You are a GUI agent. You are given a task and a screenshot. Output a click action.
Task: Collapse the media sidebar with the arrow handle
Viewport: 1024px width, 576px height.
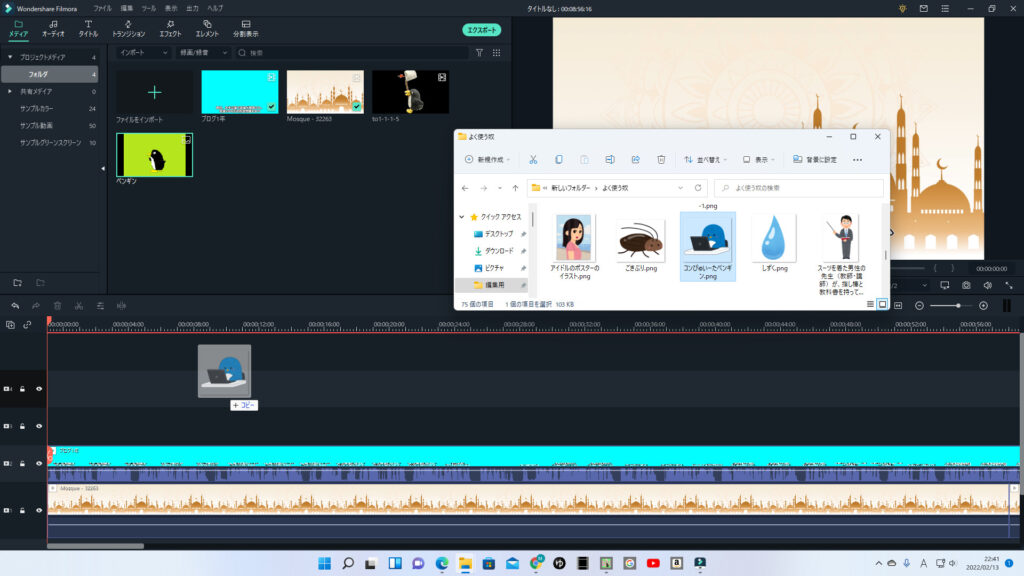(x=103, y=169)
